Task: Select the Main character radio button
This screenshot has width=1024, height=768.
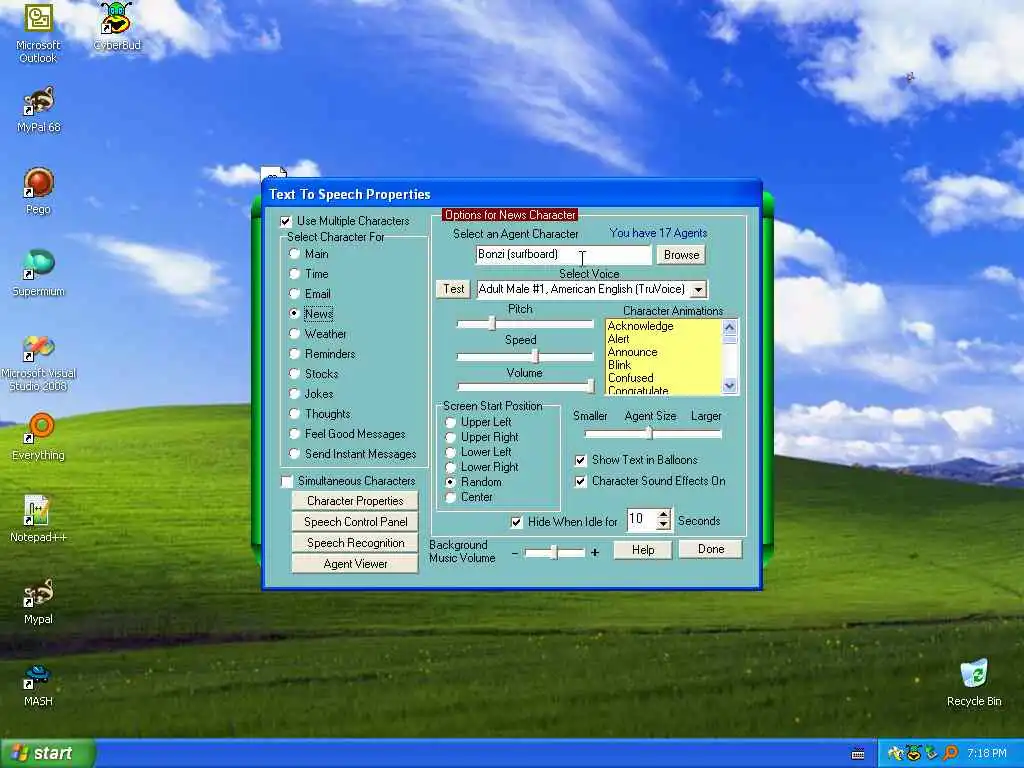Action: (x=295, y=253)
